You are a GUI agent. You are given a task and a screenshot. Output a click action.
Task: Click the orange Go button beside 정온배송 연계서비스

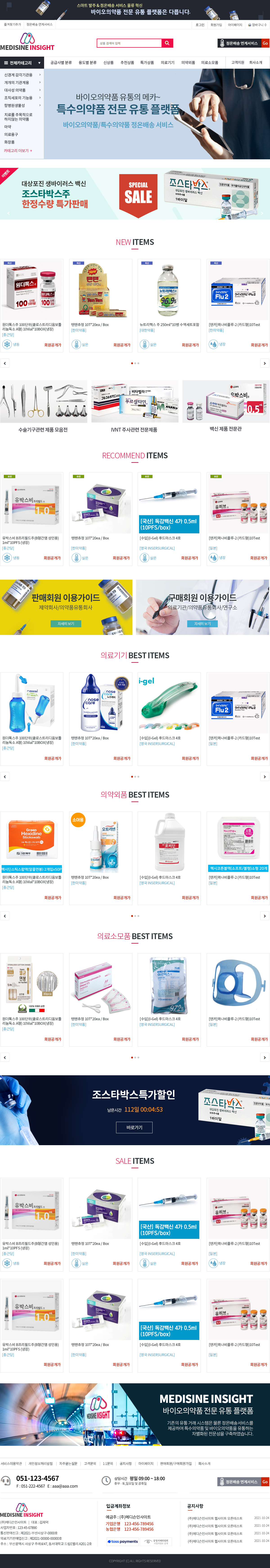coord(265,43)
